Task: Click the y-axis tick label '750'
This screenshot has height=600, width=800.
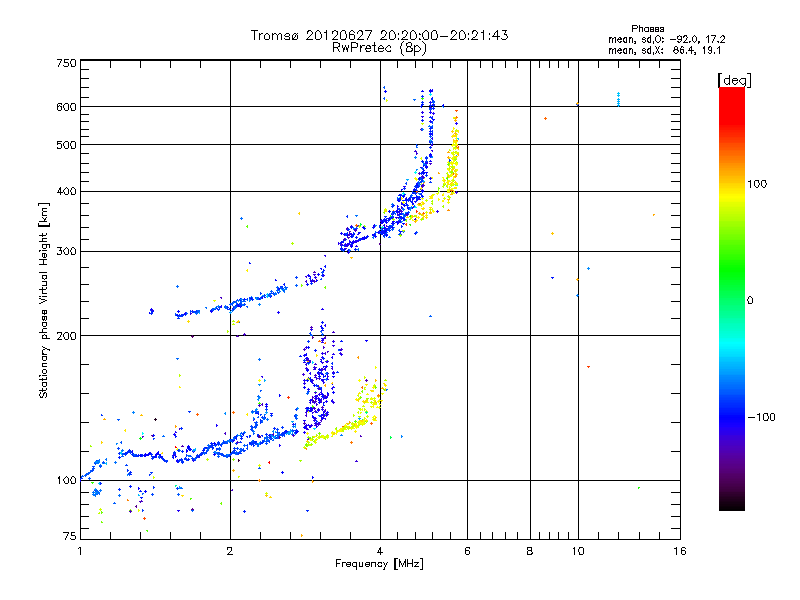Action: (66, 63)
